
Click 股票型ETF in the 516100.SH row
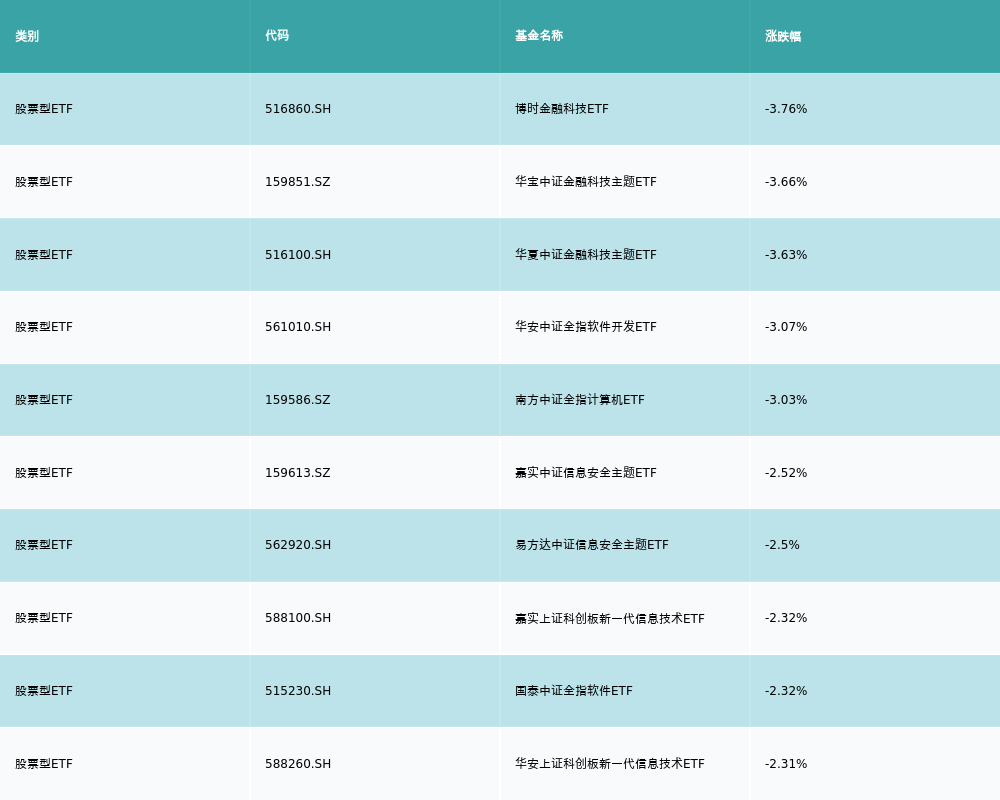44,255
